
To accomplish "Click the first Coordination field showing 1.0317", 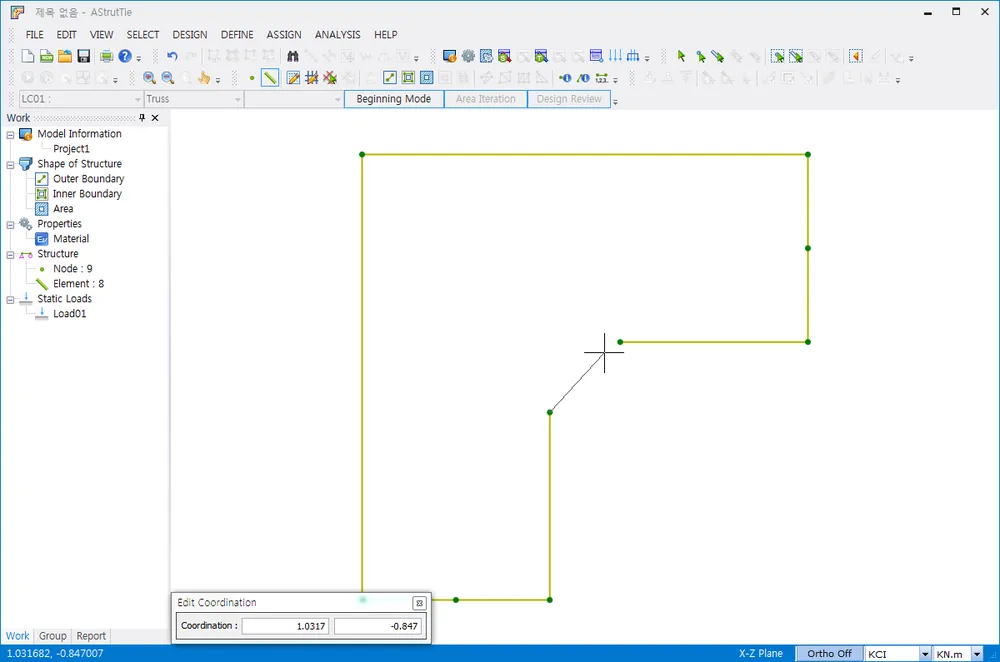I will click(x=285, y=626).
